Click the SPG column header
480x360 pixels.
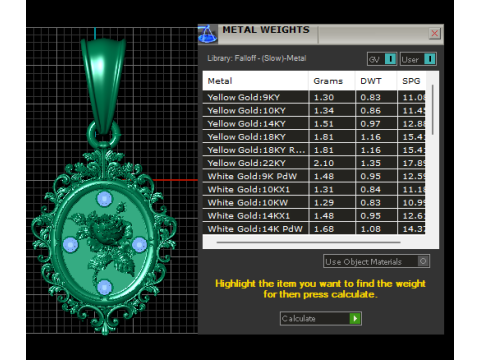click(x=411, y=81)
